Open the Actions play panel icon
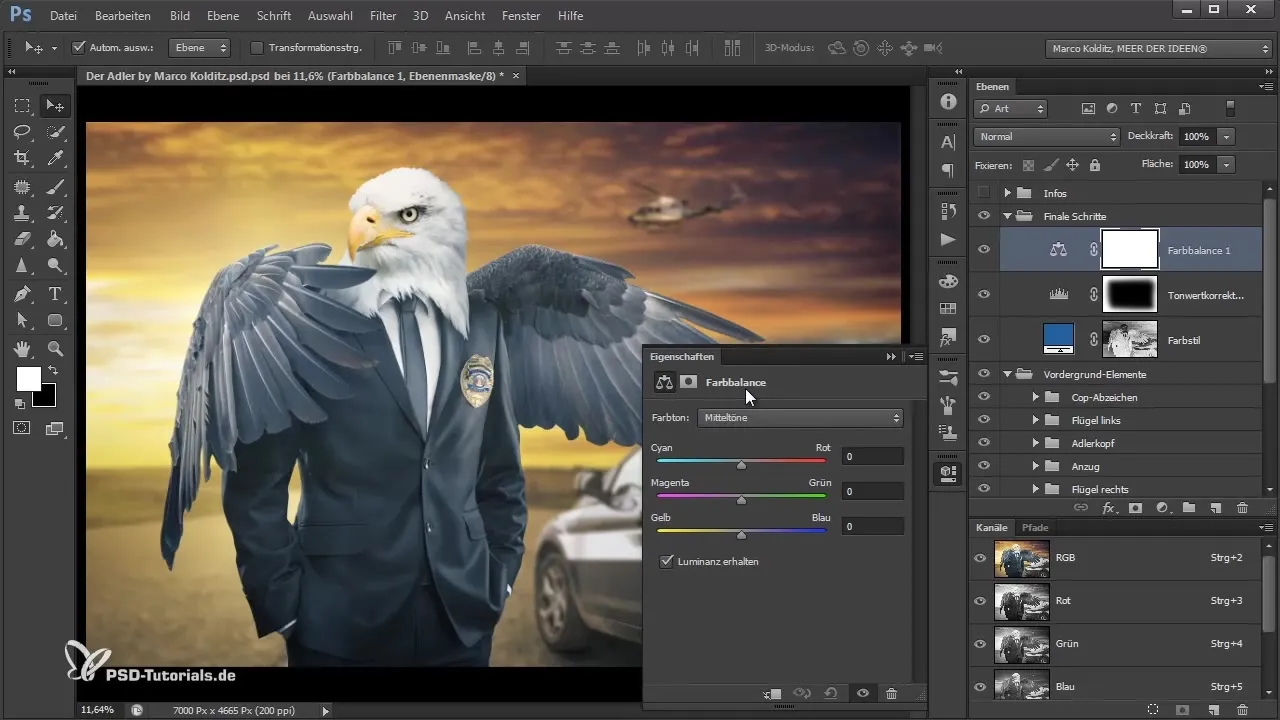This screenshot has width=1280, height=720. [x=948, y=240]
